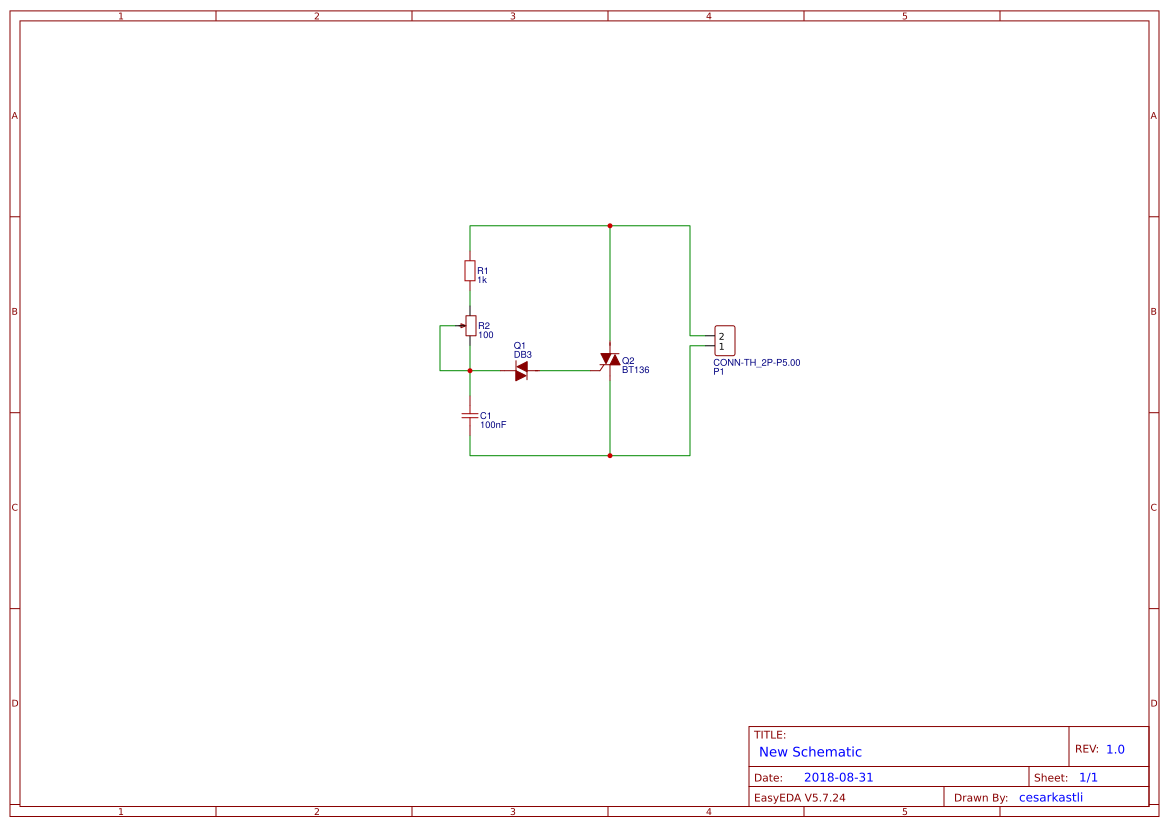Click the green wire connecting R1 to R2
Screen dimensions: 1169x827
click(470, 297)
